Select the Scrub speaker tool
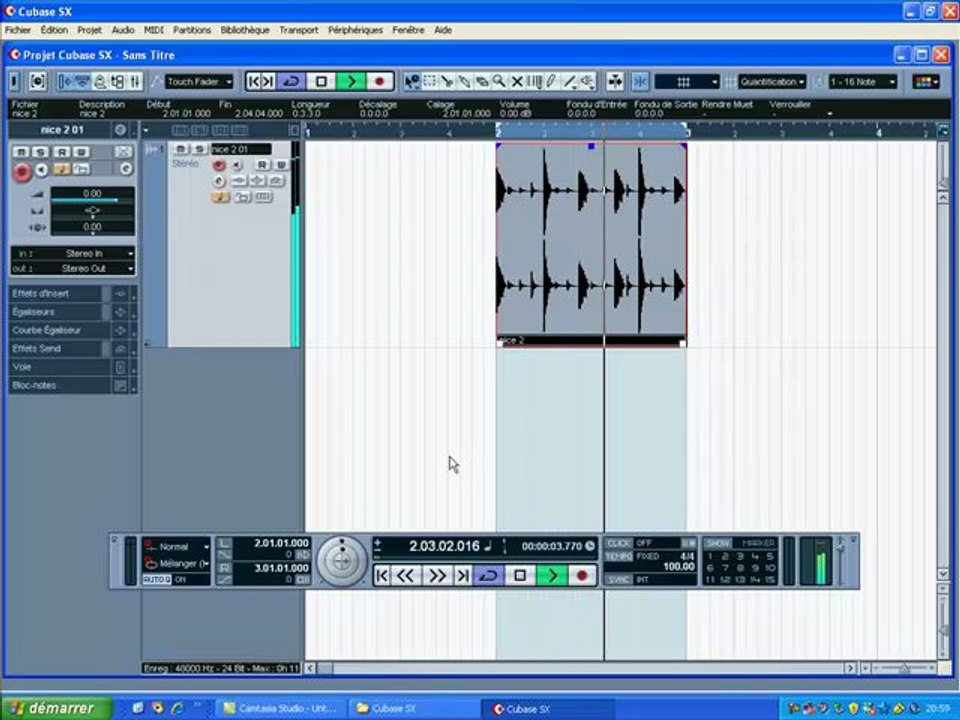 tap(587, 81)
